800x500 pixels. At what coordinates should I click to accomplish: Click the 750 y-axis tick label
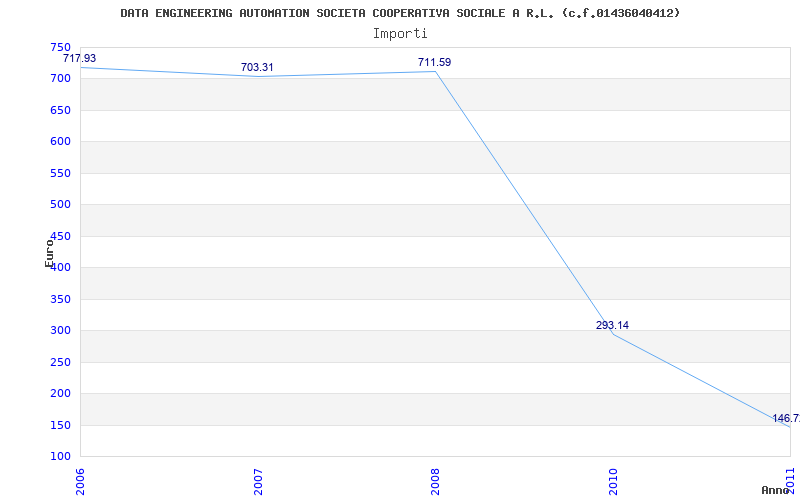[60, 47]
